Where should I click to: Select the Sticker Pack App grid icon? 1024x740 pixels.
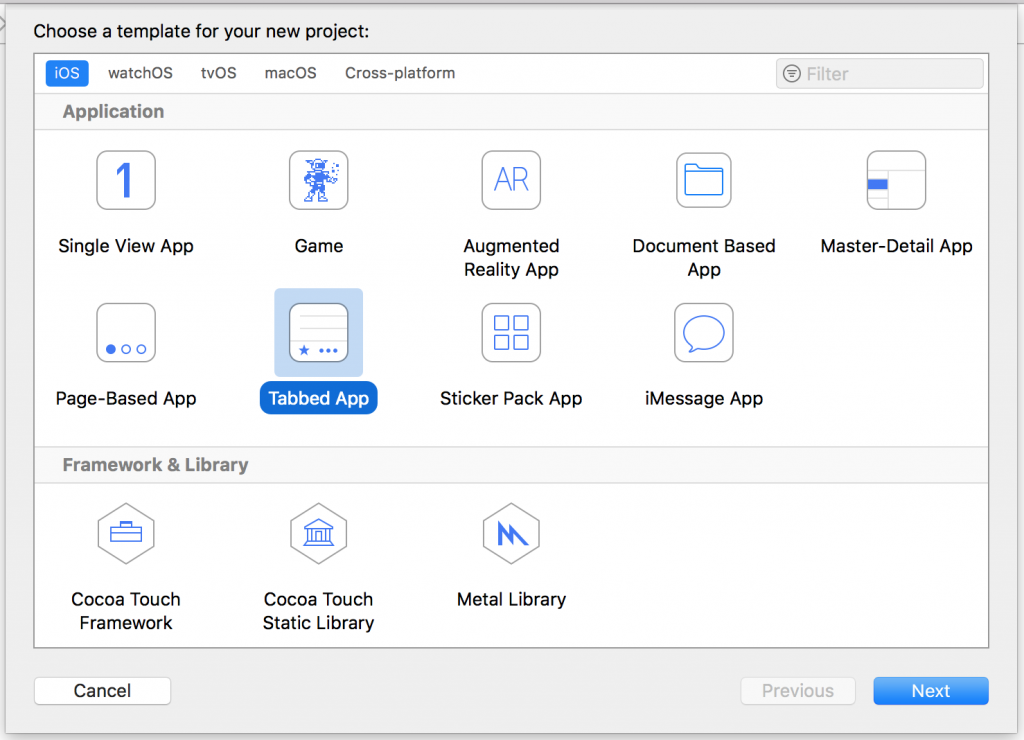tap(511, 332)
